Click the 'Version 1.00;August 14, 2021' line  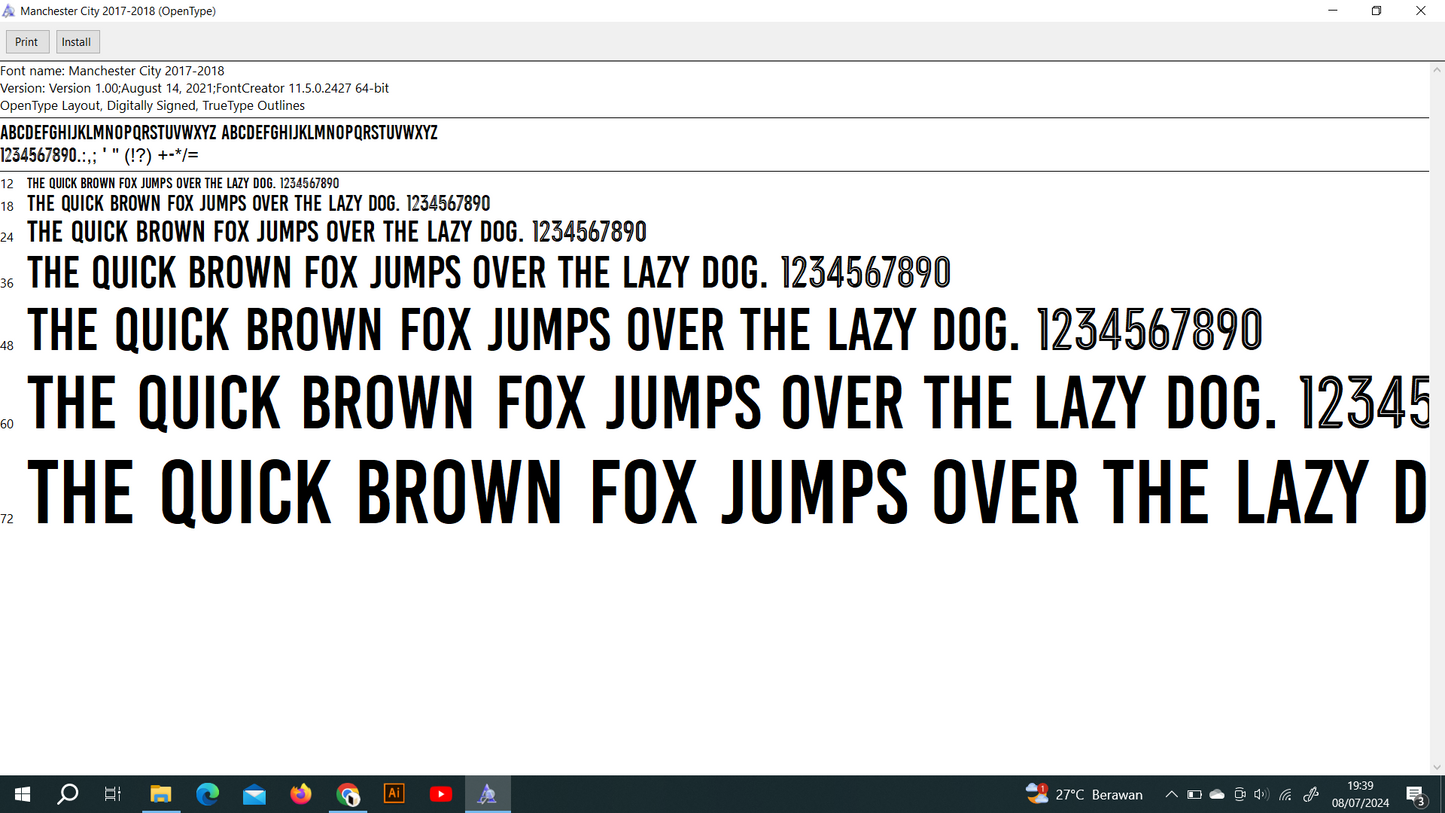[x=194, y=88]
